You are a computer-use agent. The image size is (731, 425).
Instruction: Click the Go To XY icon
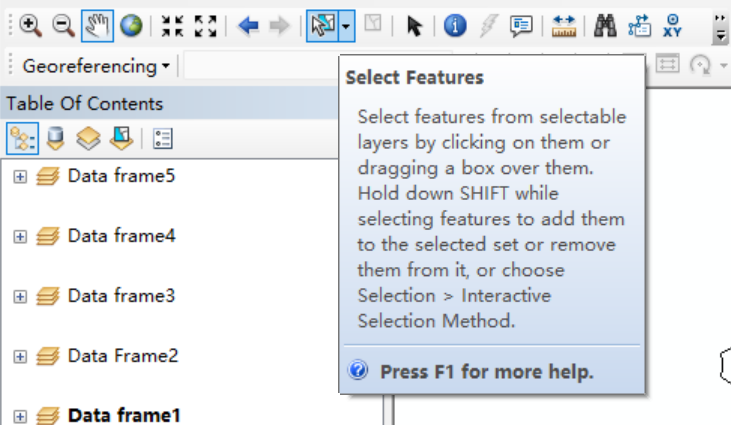672,27
